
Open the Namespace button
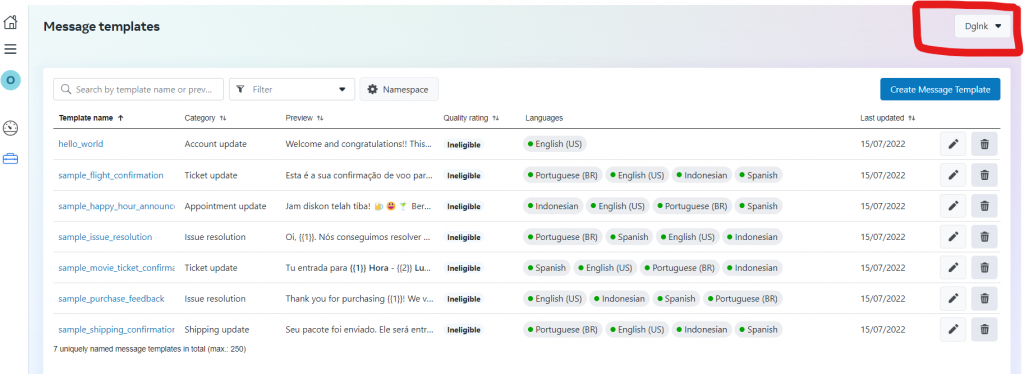(399, 89)
